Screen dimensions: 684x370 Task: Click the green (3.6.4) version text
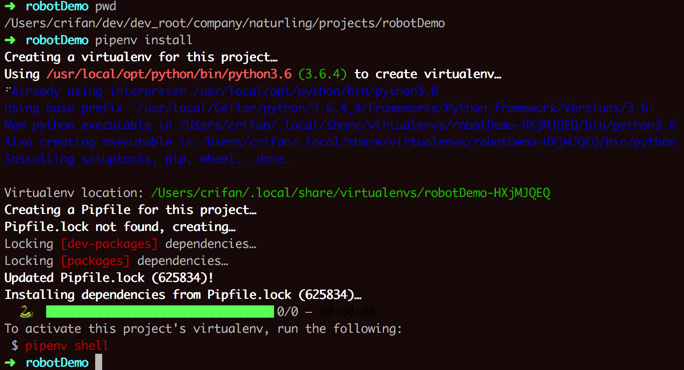(x=323, y=74)
